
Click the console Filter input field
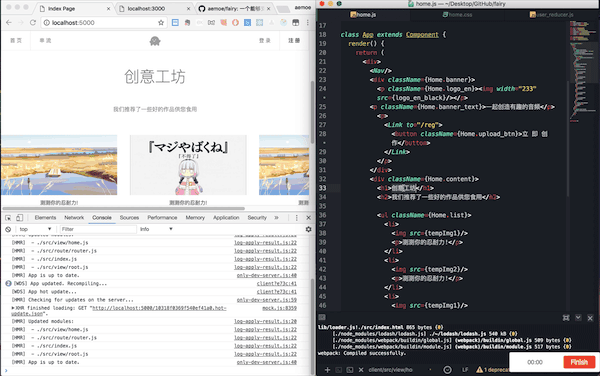pos(98,229)
